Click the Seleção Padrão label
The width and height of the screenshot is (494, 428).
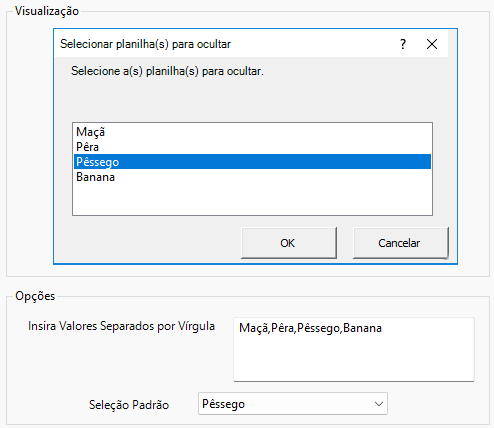click(x=129, y=405)
